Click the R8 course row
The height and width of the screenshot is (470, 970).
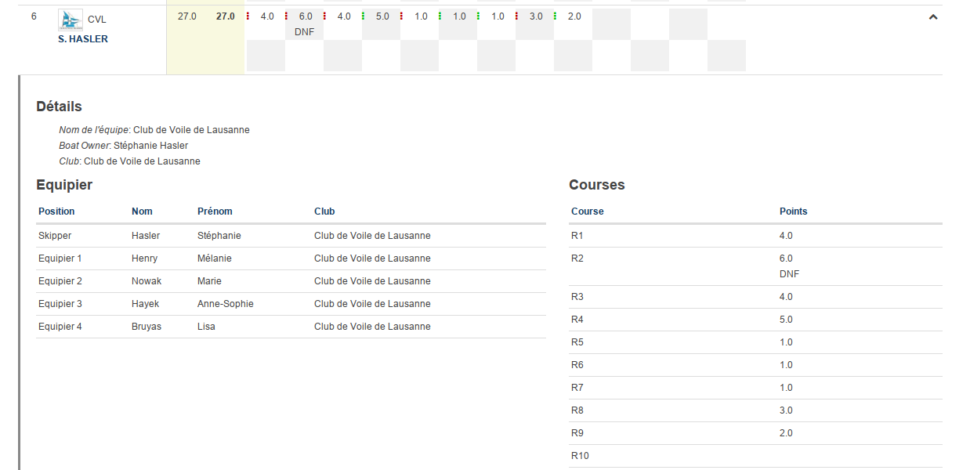tap(755, 410)
